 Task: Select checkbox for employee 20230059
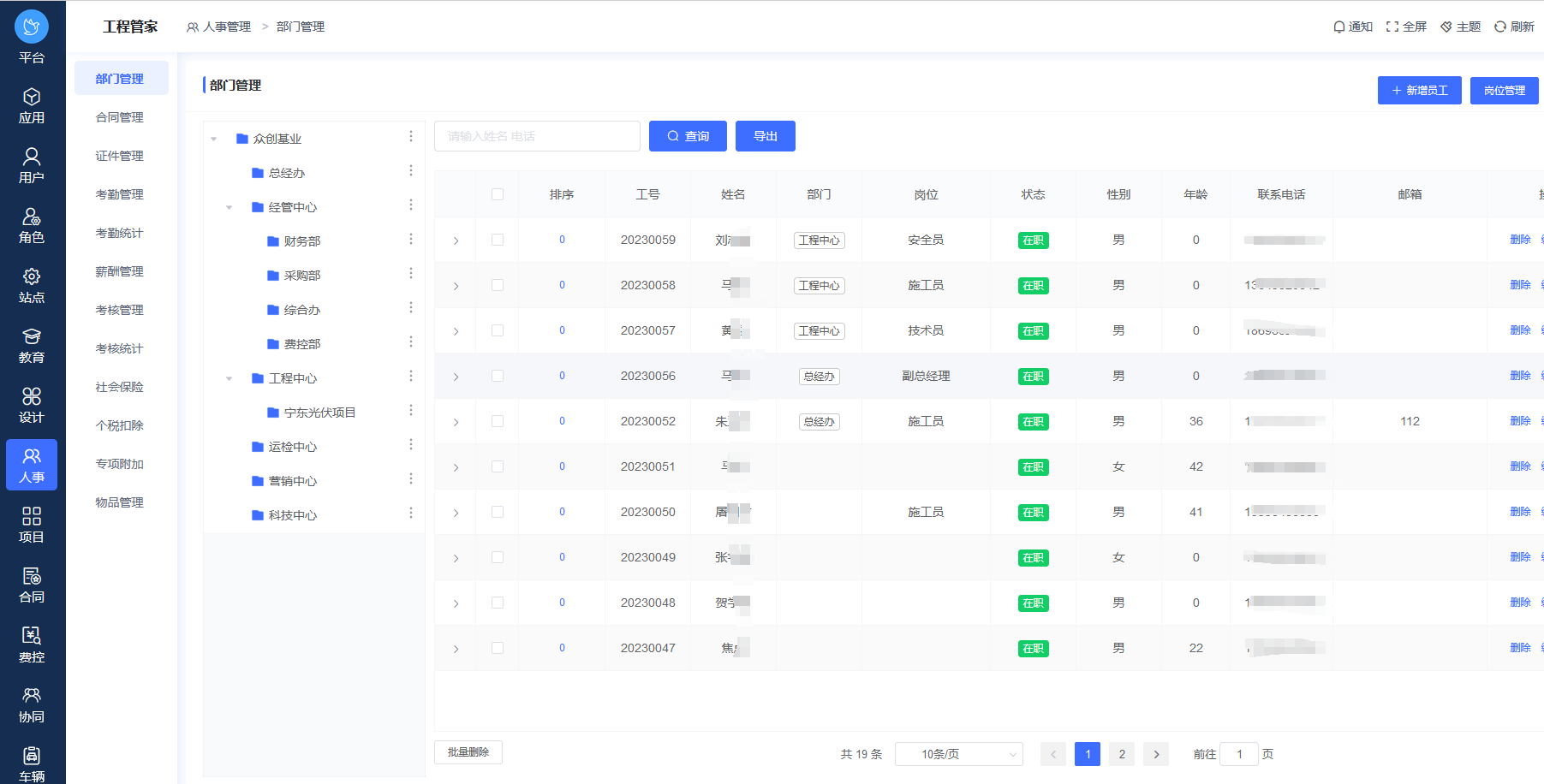point(498,240)
